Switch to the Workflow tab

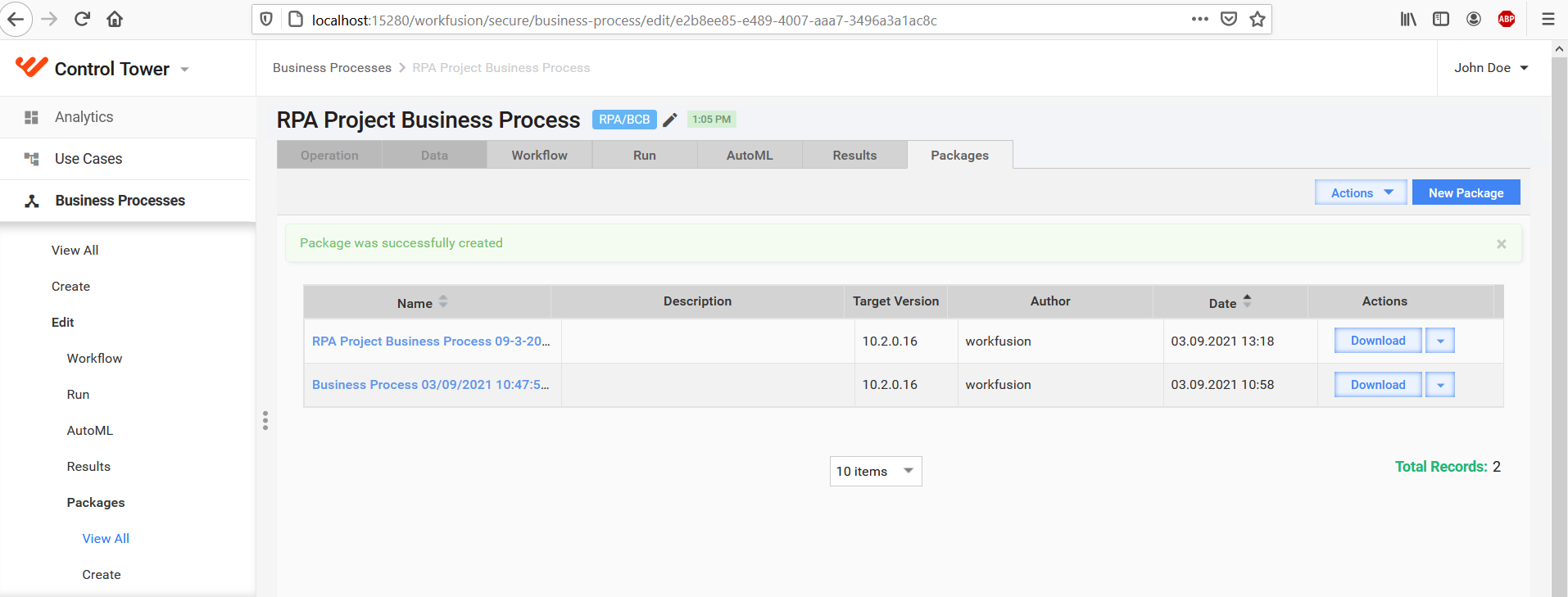(x=540, y=155)
